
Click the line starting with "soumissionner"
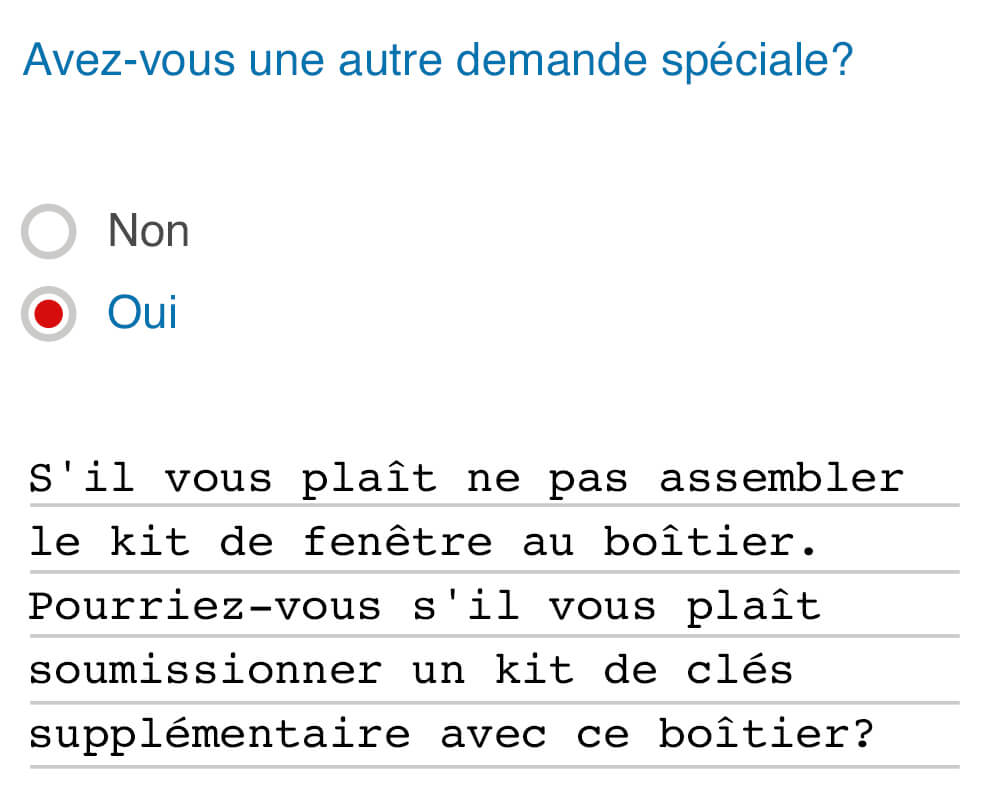410,671
